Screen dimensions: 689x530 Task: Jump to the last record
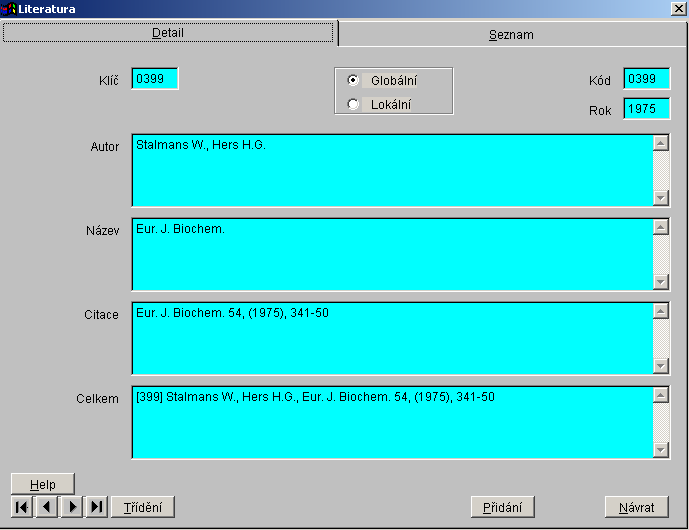[x=97, y=507]
